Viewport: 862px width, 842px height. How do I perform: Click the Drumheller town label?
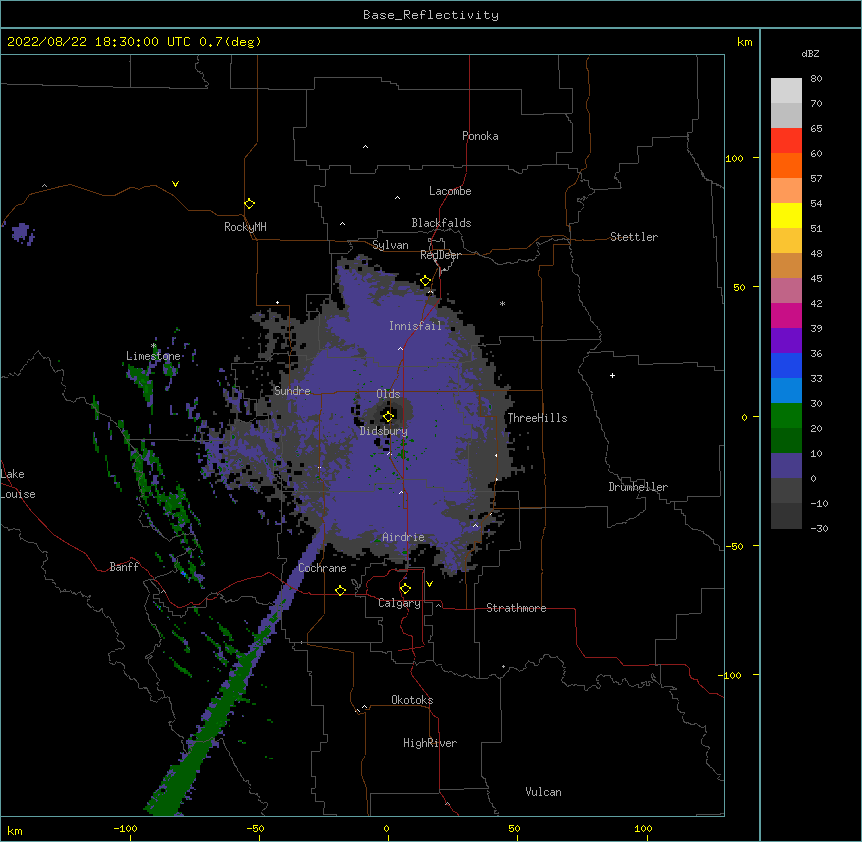pyautogui.click(x=638, y=487)
